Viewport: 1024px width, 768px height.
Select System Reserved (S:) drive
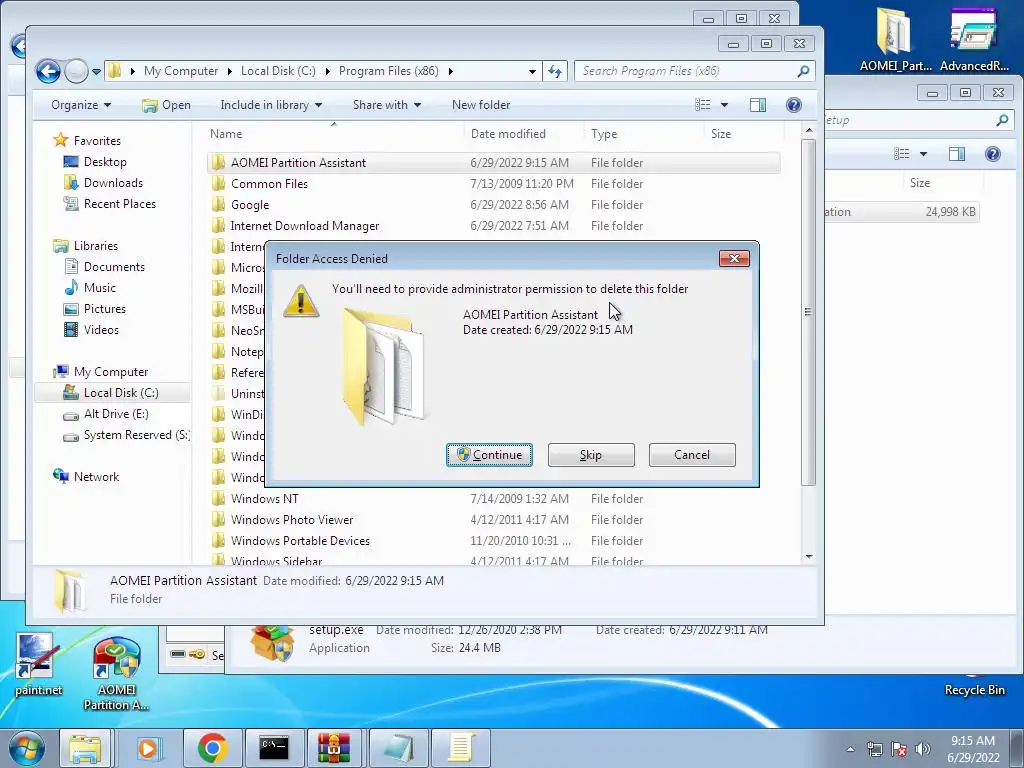(x=136, y=435)
